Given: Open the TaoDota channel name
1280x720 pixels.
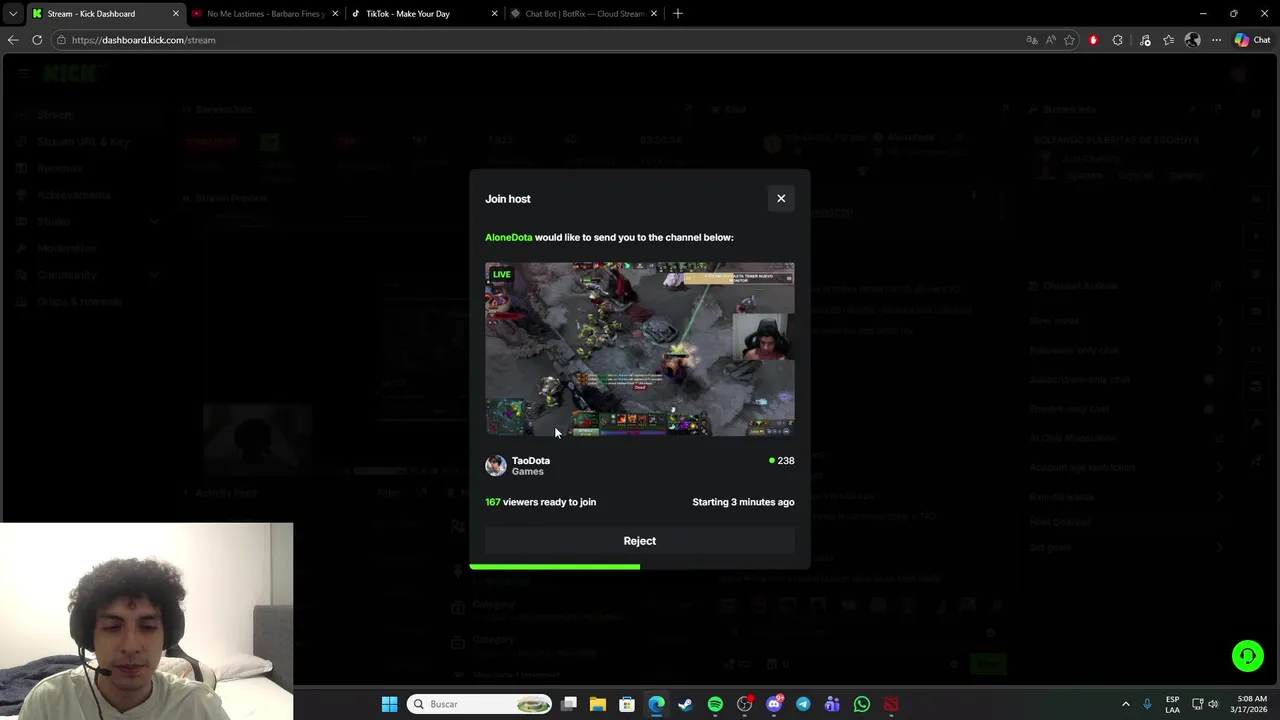Looking at the screenshot, I should 531,461.
